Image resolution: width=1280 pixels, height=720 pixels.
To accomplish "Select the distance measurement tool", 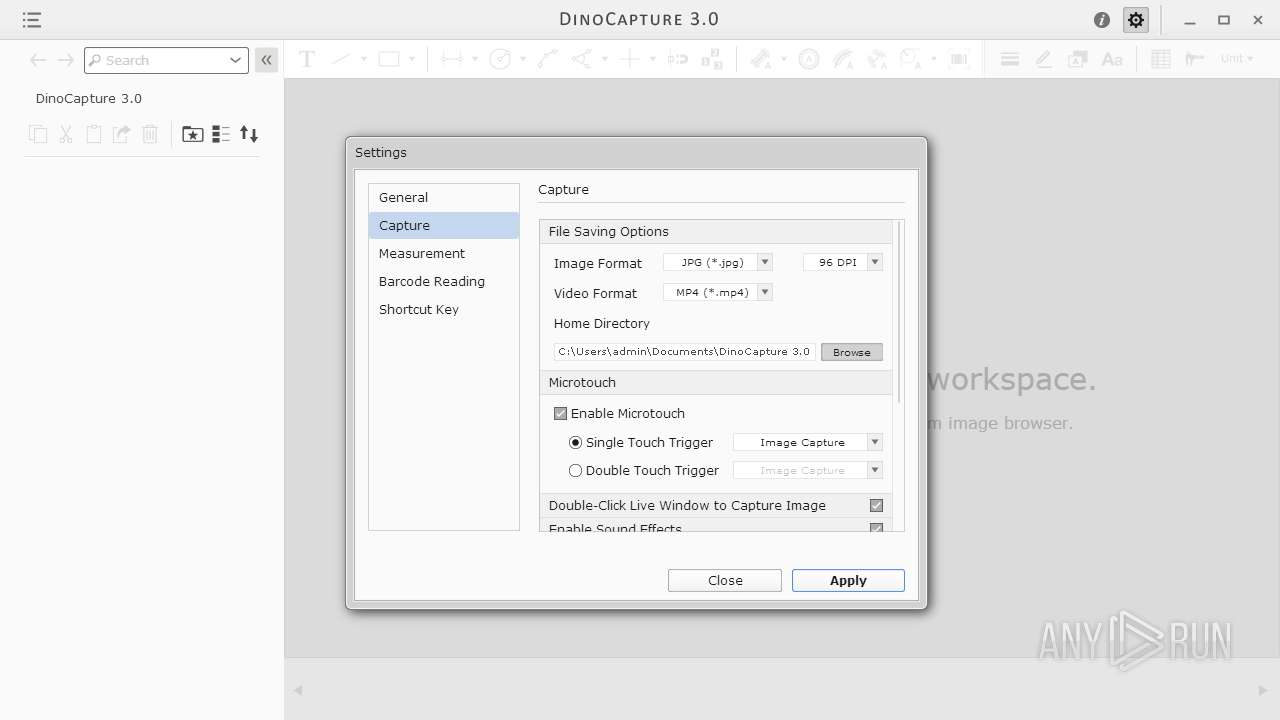I will [x=452, y=59].
